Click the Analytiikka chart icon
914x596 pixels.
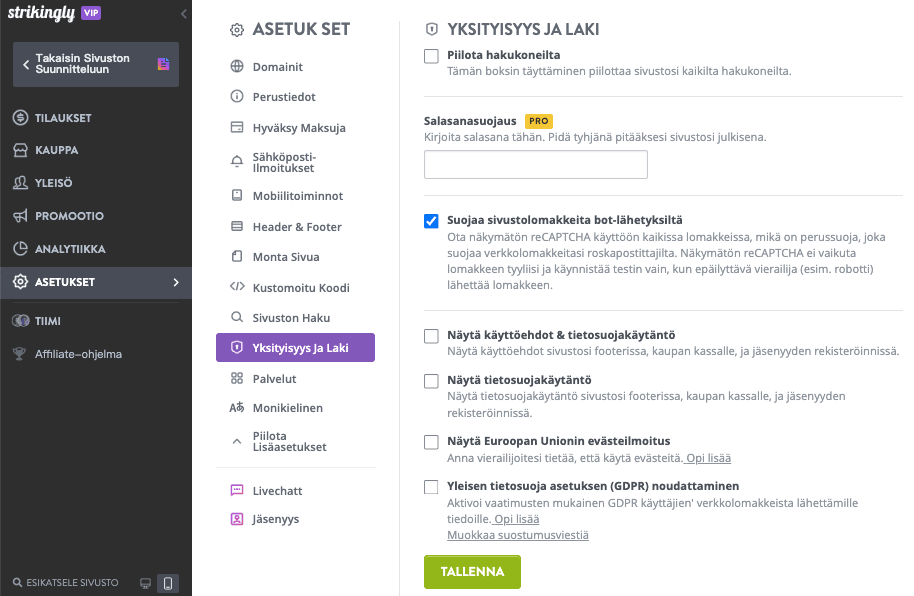tap(20, 249)
